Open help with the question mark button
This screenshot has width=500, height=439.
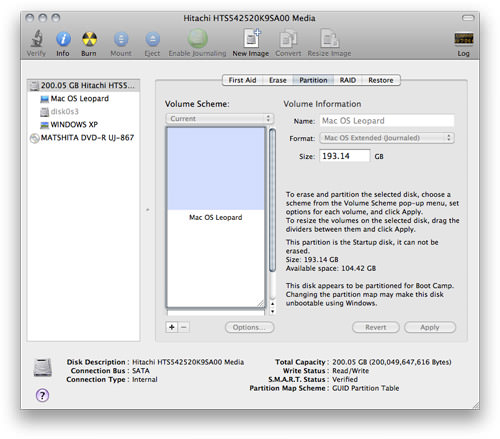(42, 395)
